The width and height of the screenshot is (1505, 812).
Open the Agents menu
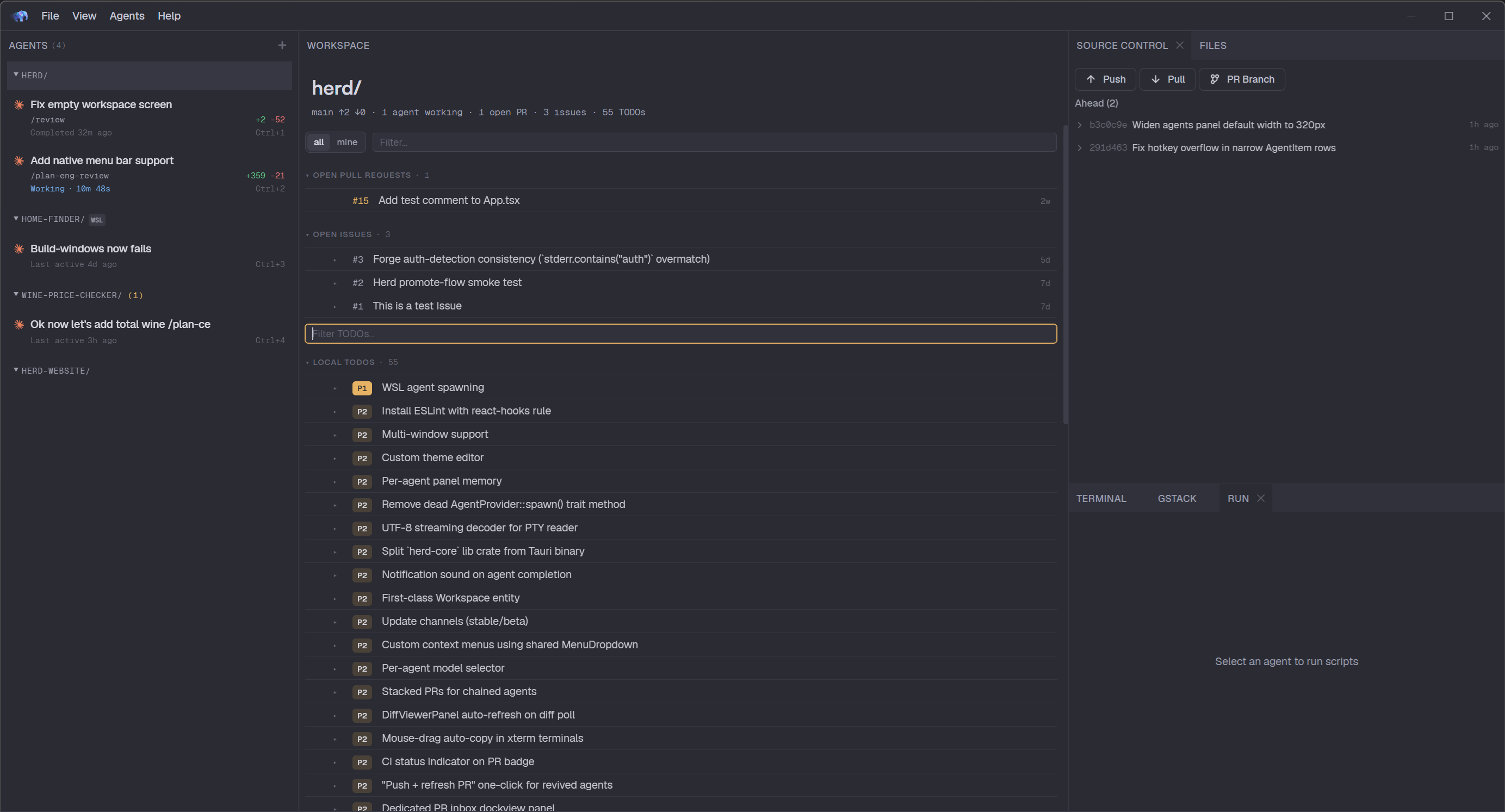click(x=127, y=16)
